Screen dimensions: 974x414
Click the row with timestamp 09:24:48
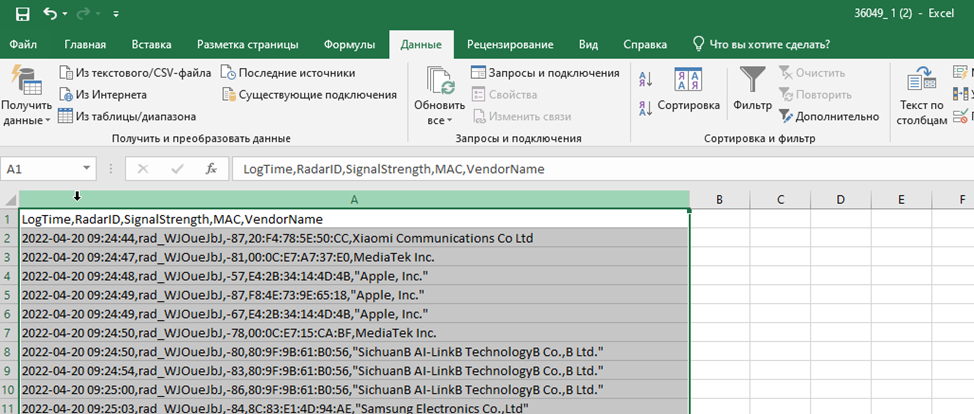pos(354,276)
